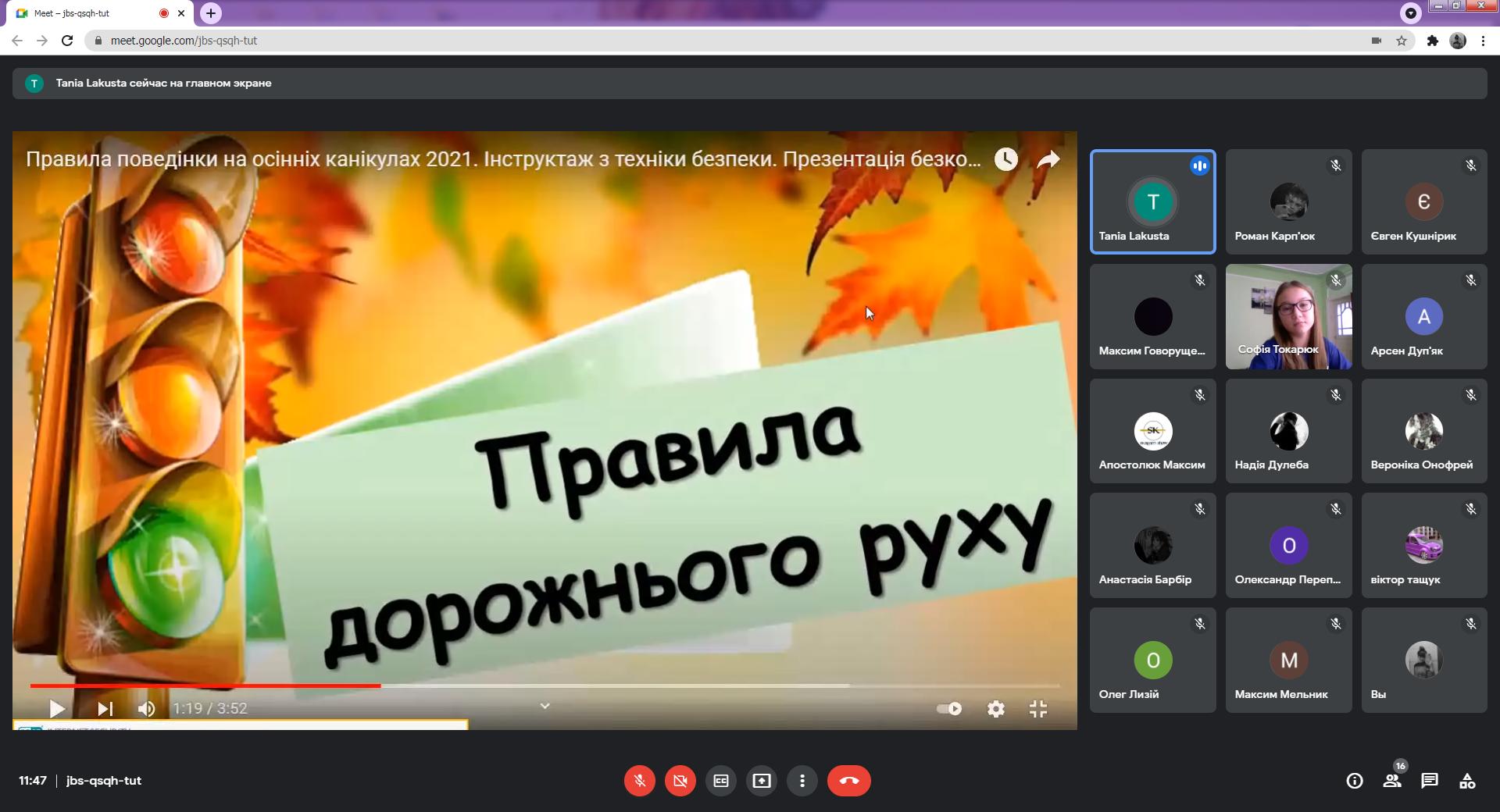The height and width of the screenshot is (812, 1500).
Task: Click the Watch later clock icon
Action: 1006,159
